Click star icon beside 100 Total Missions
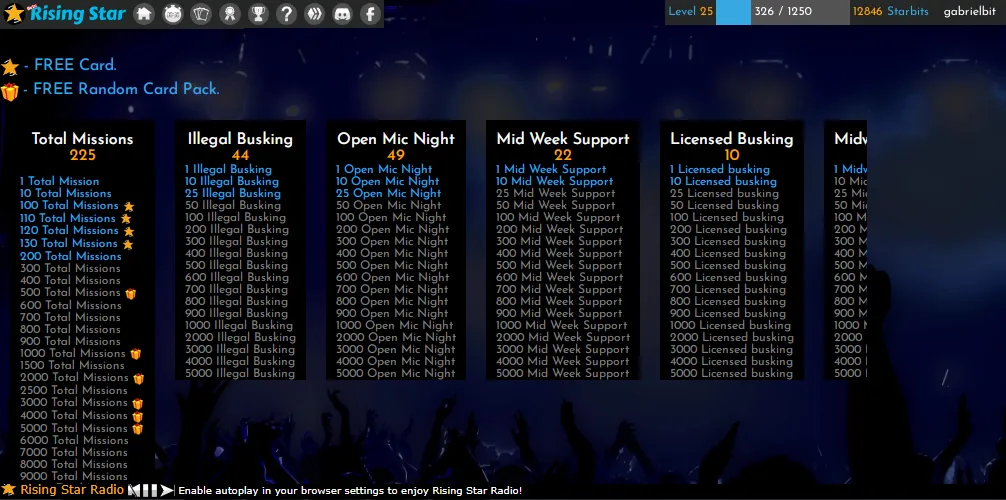The image size is (1006, 500). [x=129, y=207]
